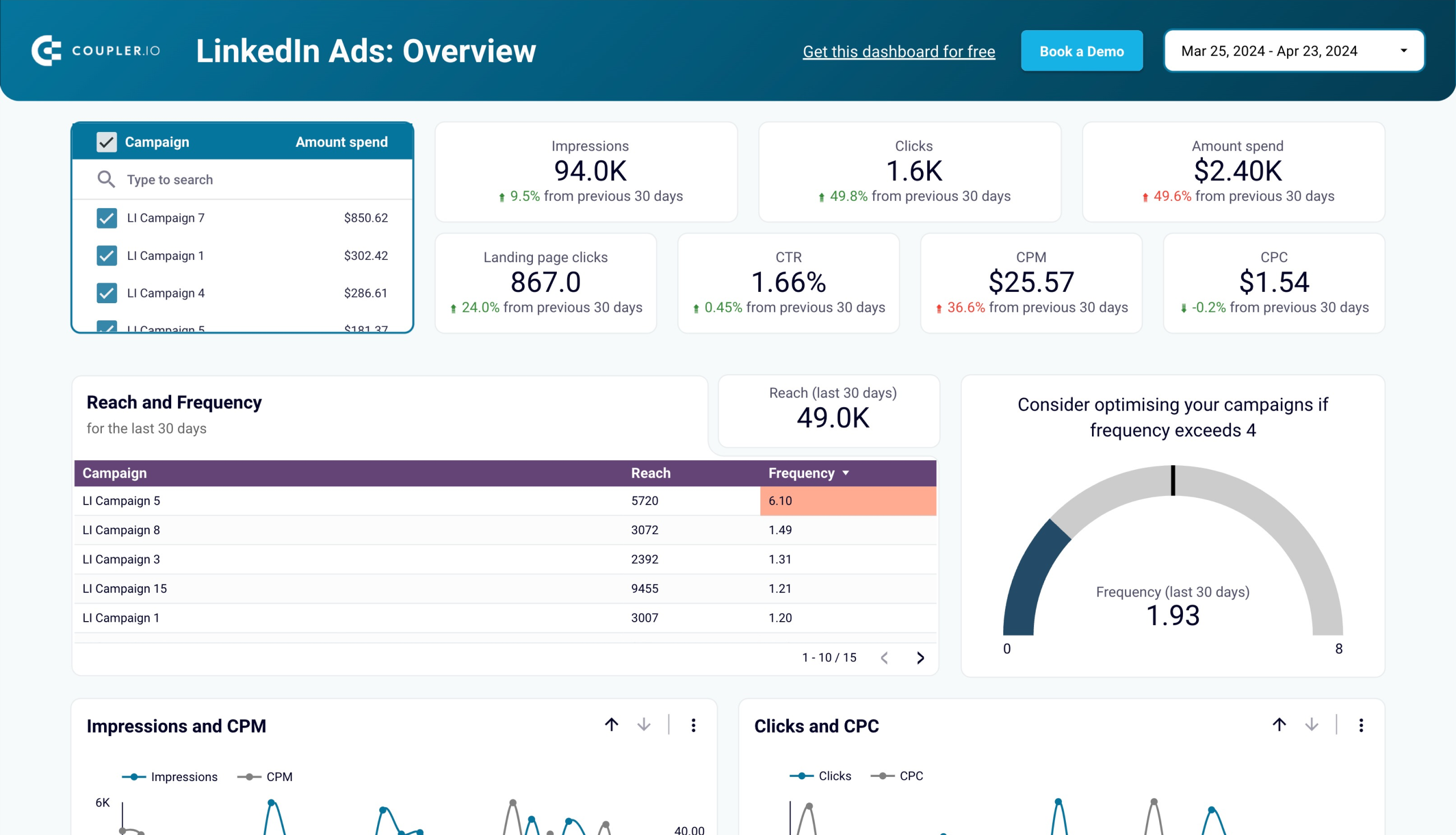Go to next page of Reach table
The width and height of the screenshot is (1456, 835).
(920, 658)
